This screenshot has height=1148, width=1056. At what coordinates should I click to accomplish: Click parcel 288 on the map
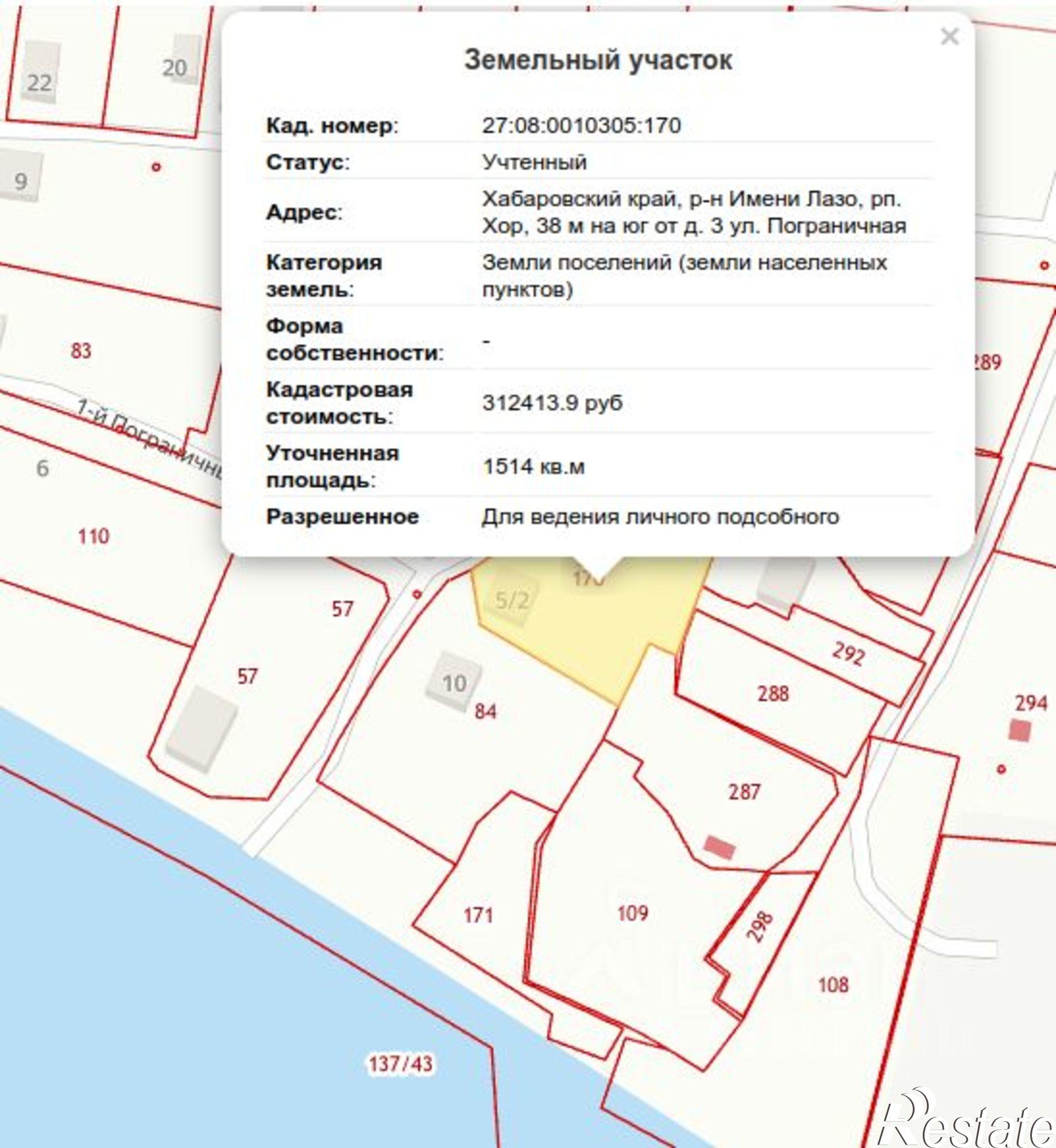click(773, 695)
